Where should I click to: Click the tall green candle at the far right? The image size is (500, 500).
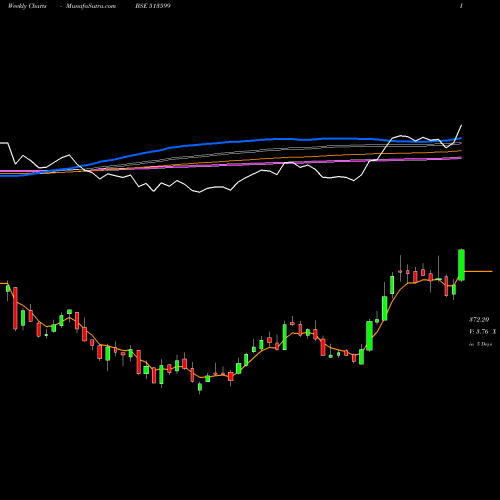click(461, 265)
